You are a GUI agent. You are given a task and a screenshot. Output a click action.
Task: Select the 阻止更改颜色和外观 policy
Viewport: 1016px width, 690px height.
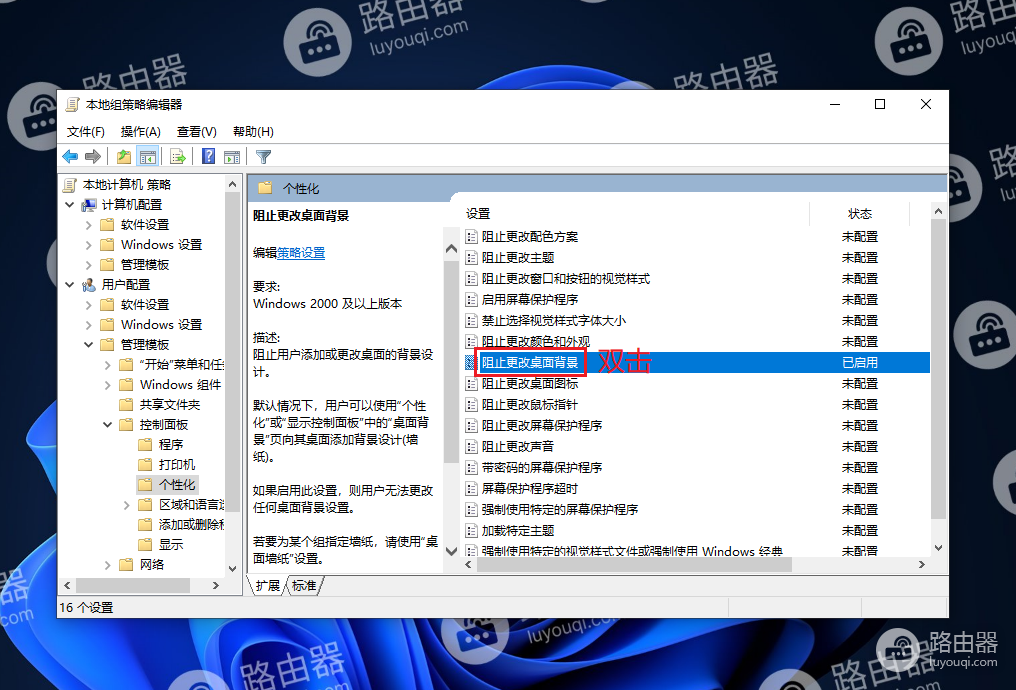point(536,341)
